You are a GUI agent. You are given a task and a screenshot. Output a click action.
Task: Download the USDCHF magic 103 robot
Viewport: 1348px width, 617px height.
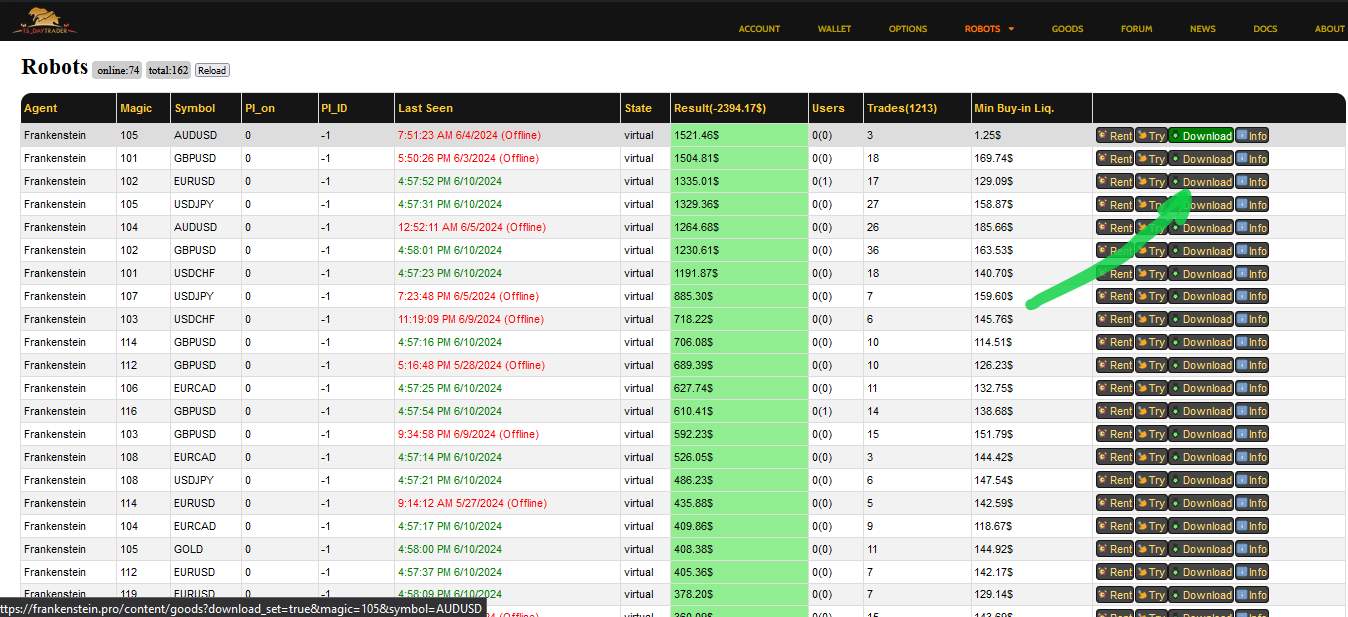pyautogui.click(x=1200, y=320)
